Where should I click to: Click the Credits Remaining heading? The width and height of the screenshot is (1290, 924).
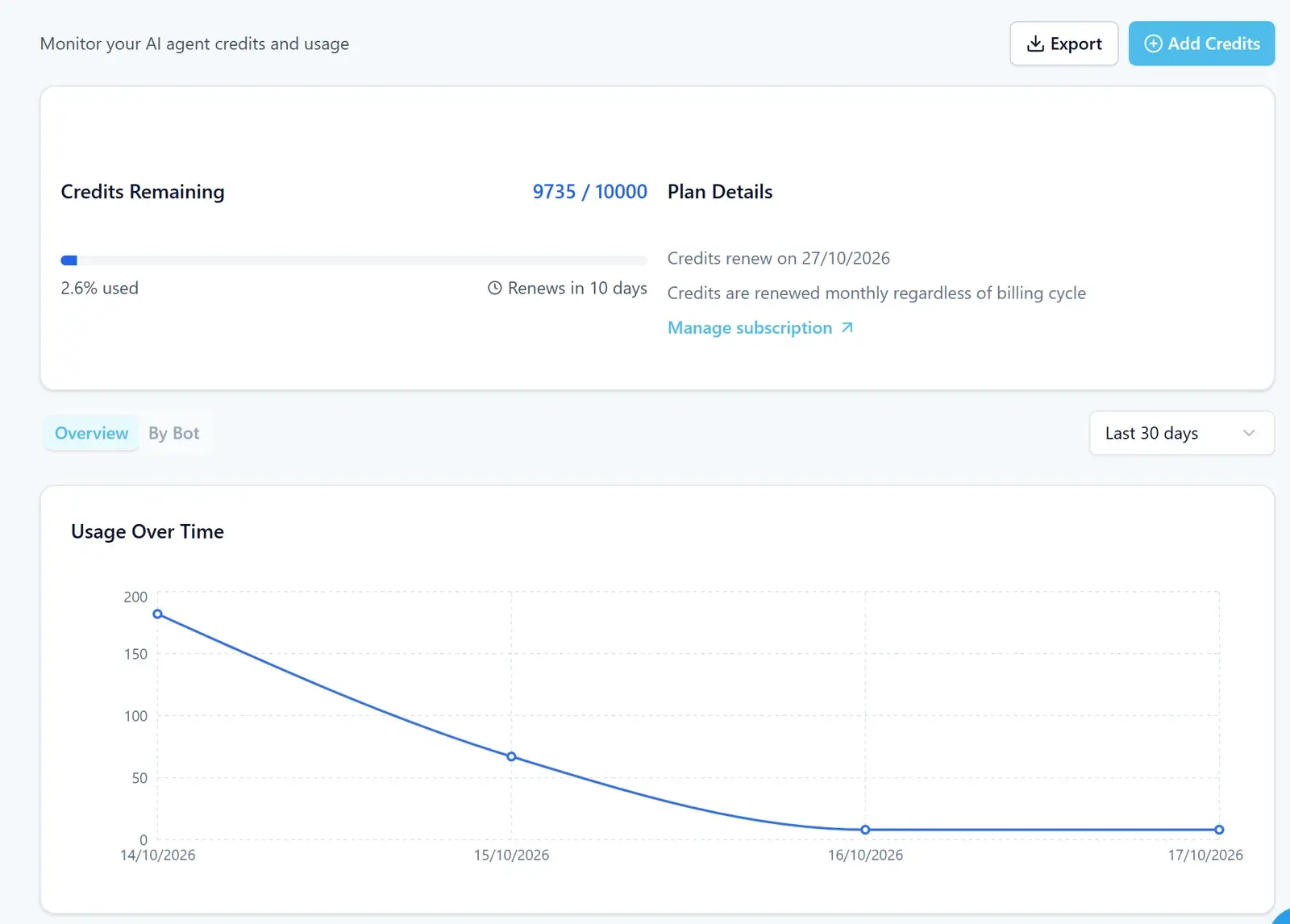[143, 192]
